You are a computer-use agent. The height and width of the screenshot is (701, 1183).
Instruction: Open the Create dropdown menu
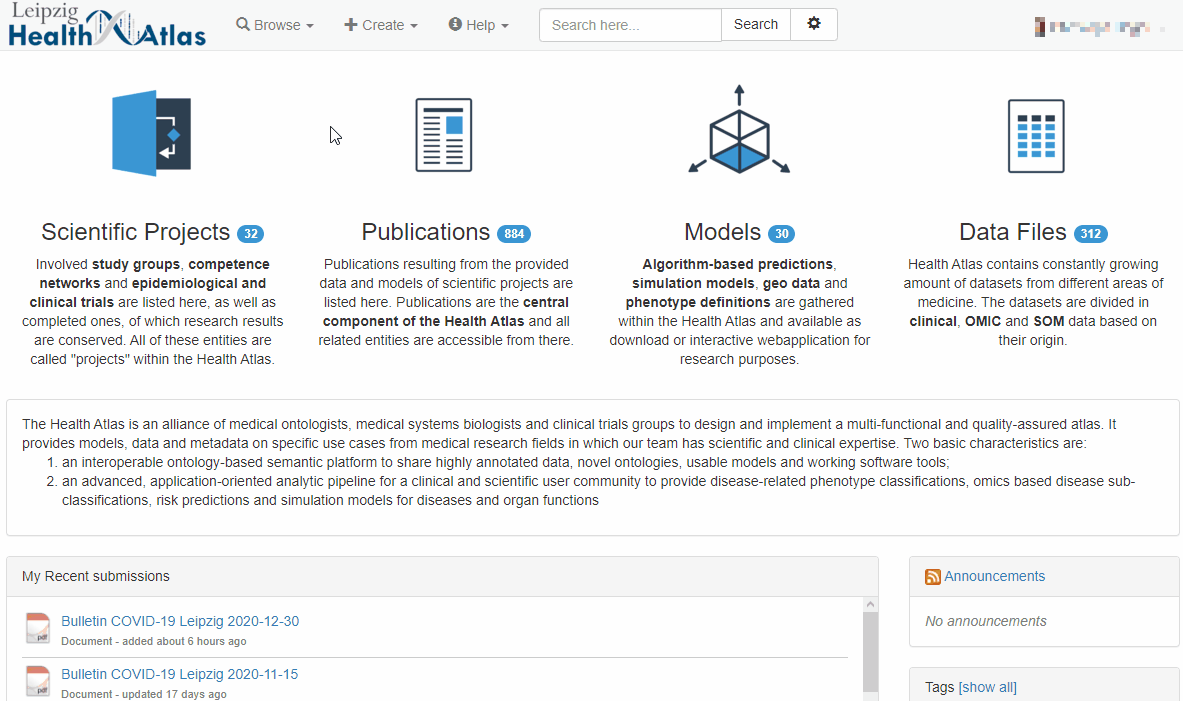pos(381,25)
